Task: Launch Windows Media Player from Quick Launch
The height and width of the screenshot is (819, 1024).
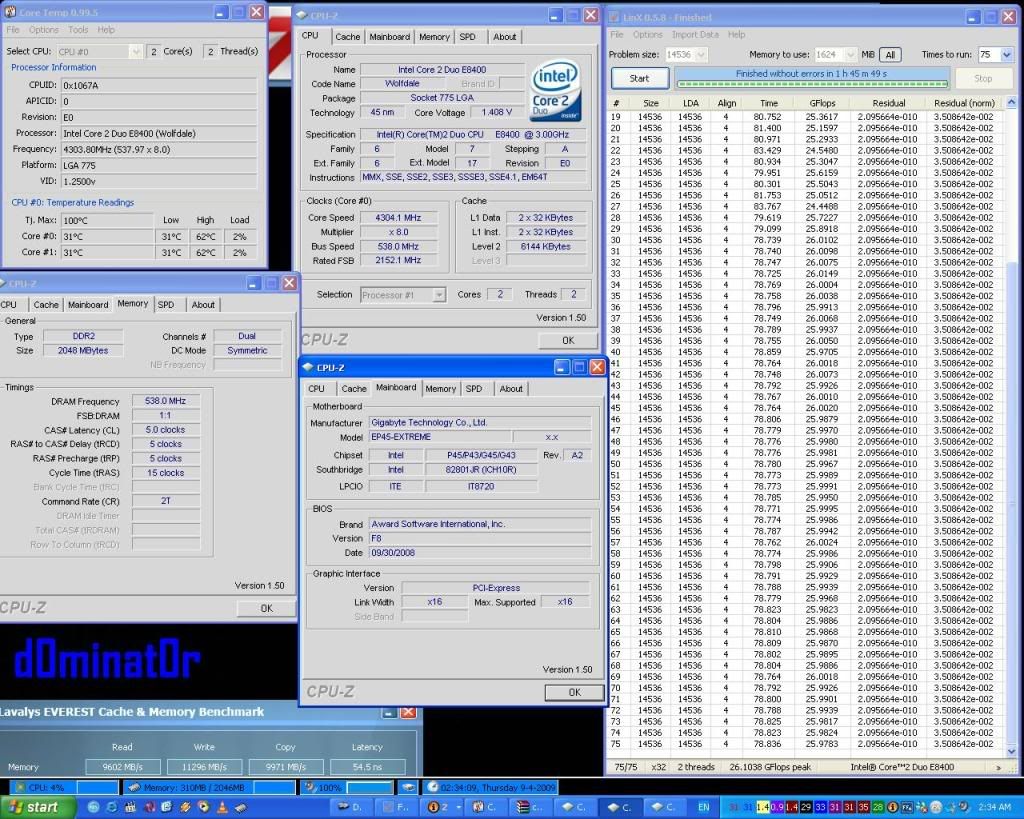Action: click(x=204, y=807)
